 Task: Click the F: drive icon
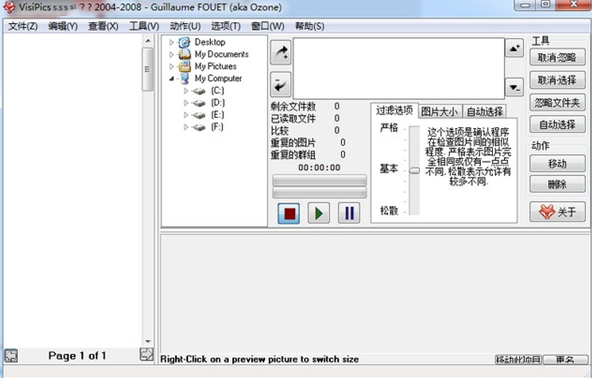(x=199, y=127)
